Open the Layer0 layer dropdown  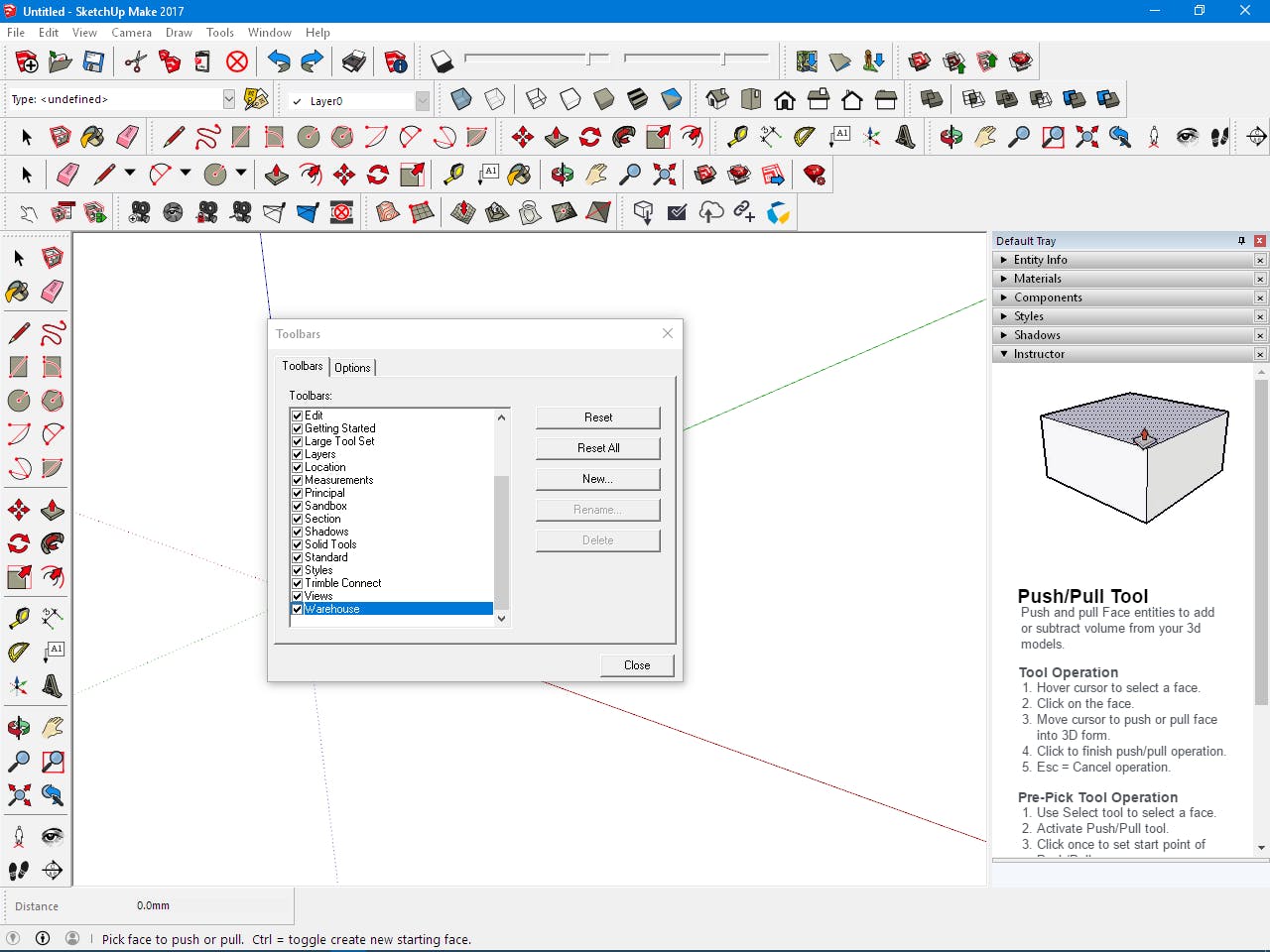click(422, 100)
